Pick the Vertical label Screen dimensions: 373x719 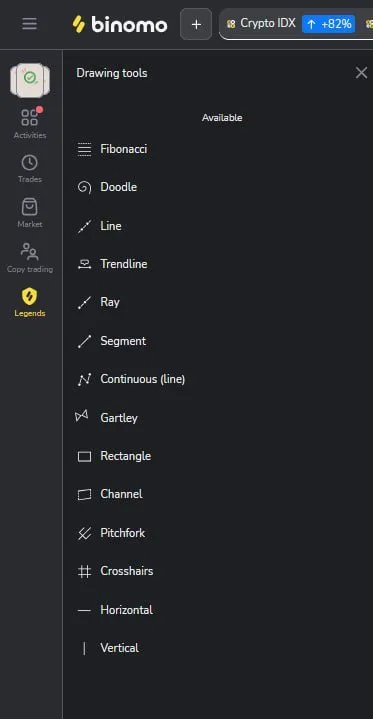tap(120, 648)
